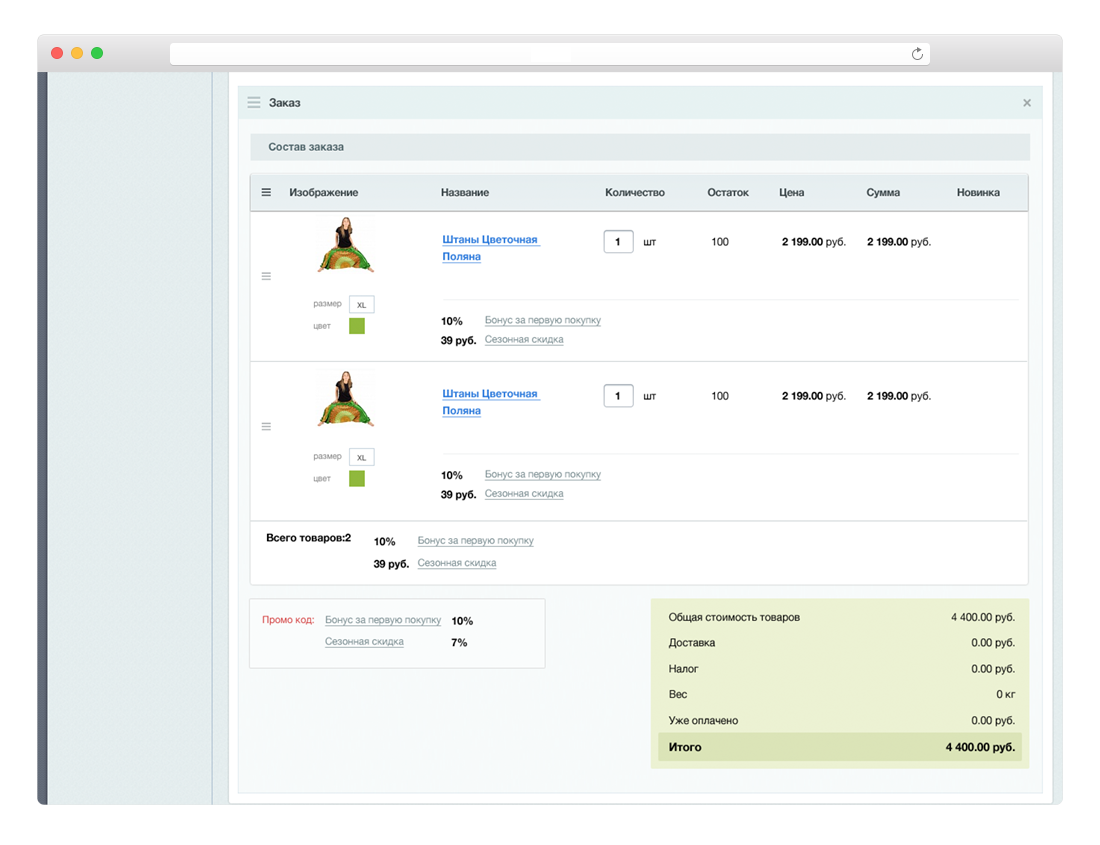This screenshot has height=845, width=1100.
Task: Sort by the Цена column header
Action: [791, 193]
